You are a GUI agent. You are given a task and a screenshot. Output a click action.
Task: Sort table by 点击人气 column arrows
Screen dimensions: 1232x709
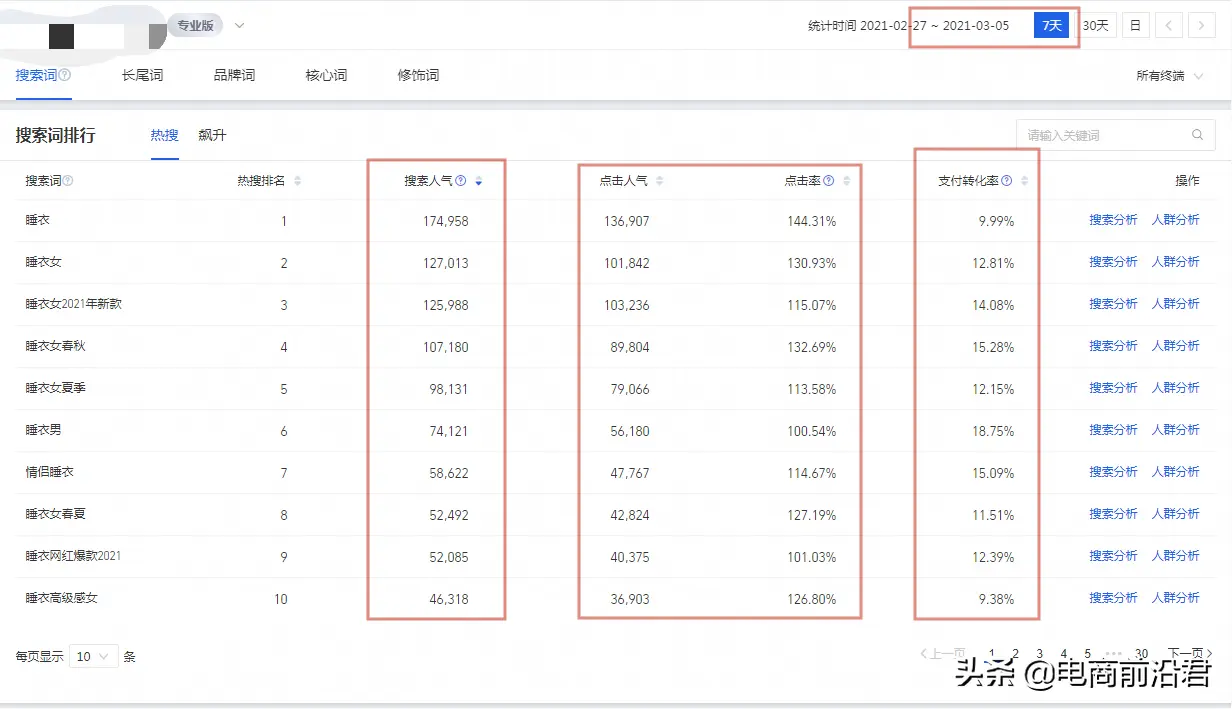coord(659,181)
